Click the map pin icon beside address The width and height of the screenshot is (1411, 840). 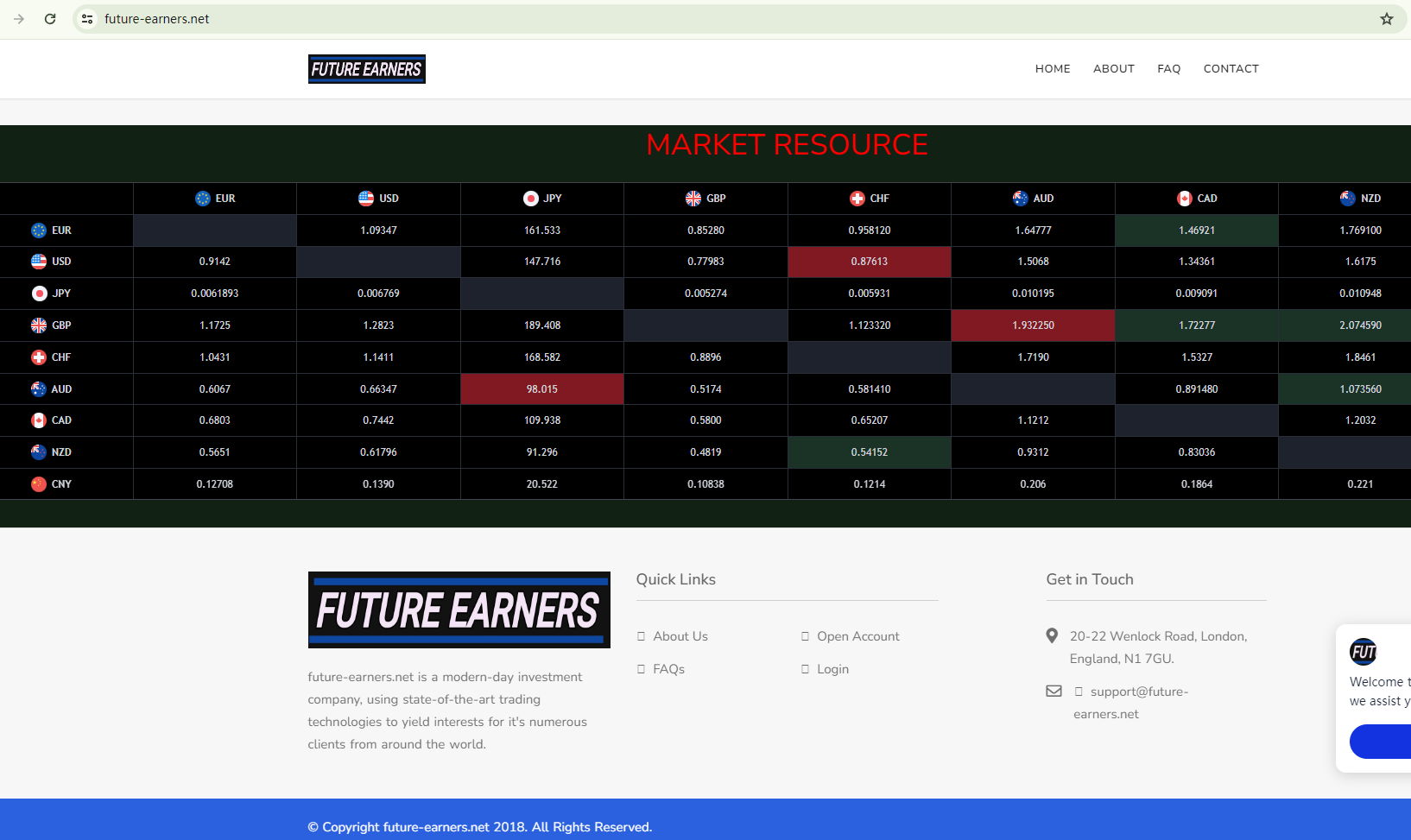coord(1052,636)
